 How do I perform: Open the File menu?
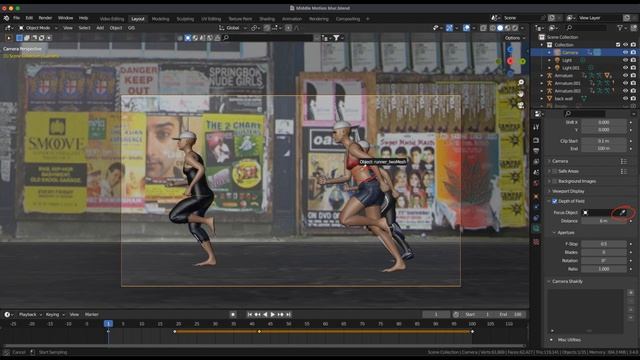(x=16, y=18)
